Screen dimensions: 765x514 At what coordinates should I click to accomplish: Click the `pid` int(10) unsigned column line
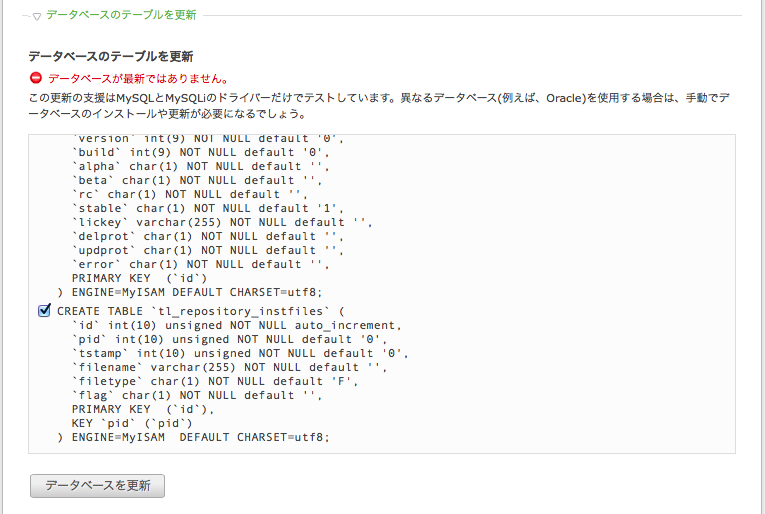[229, 339]
